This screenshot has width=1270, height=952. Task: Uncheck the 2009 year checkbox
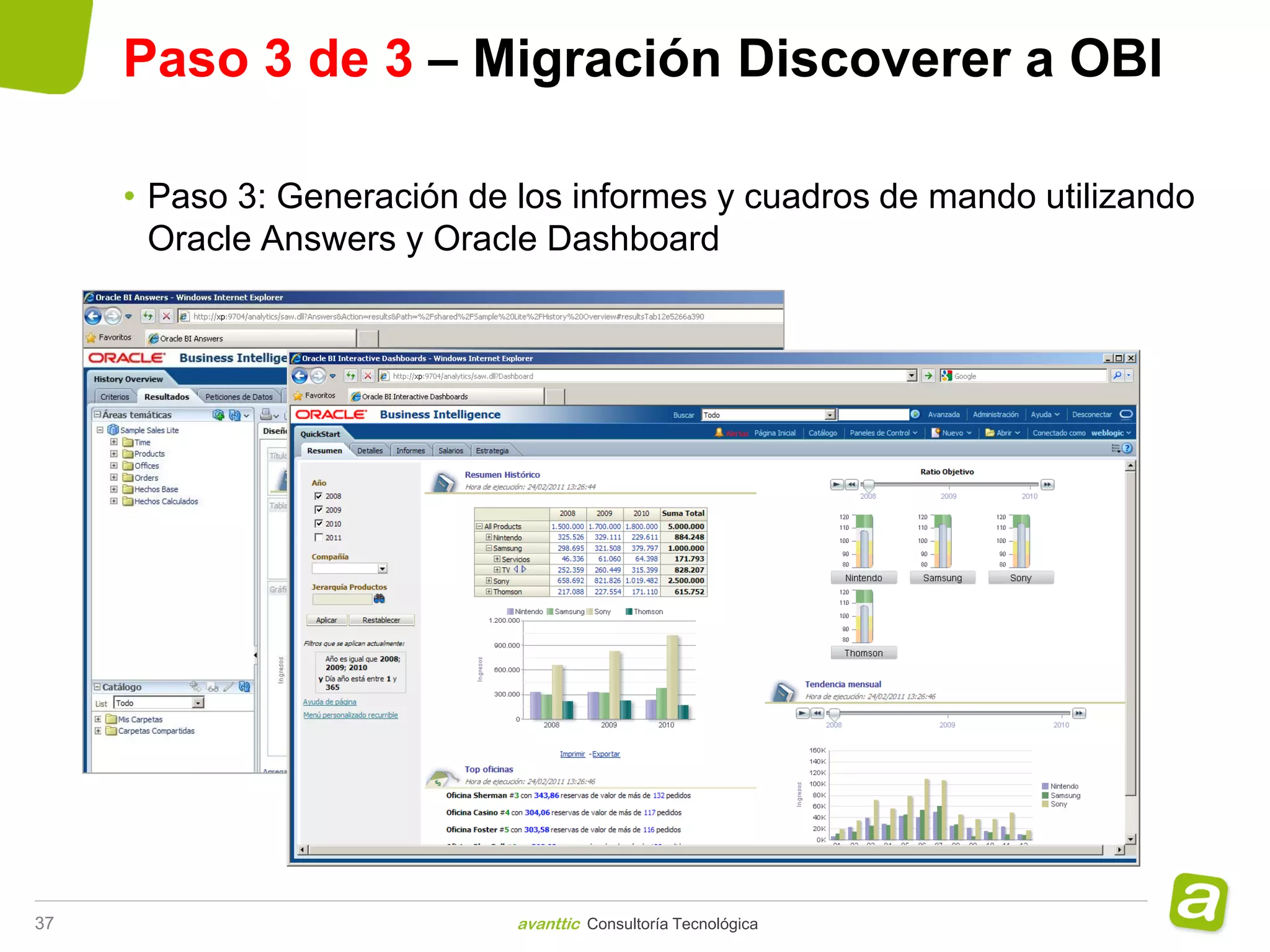click(319, 509)
